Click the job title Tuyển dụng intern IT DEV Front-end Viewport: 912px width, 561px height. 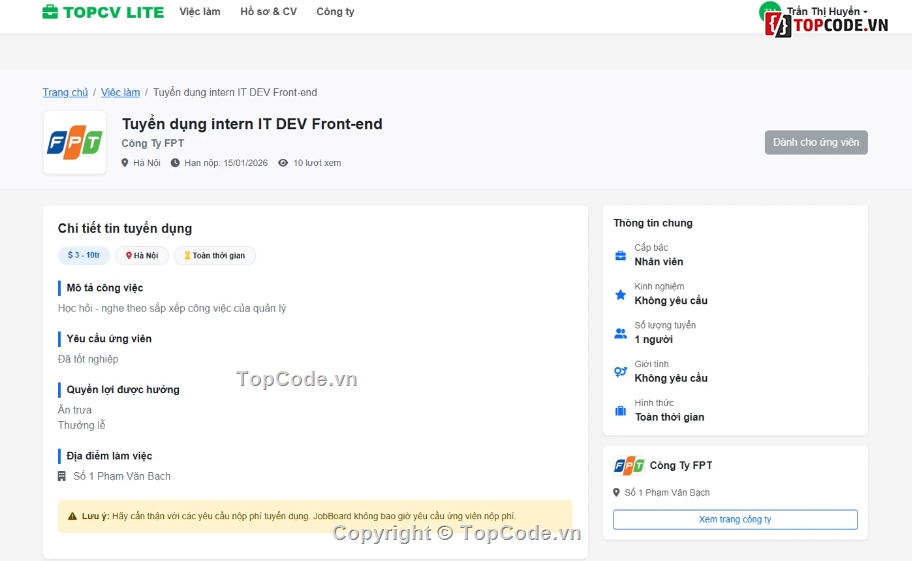[252, 124]
